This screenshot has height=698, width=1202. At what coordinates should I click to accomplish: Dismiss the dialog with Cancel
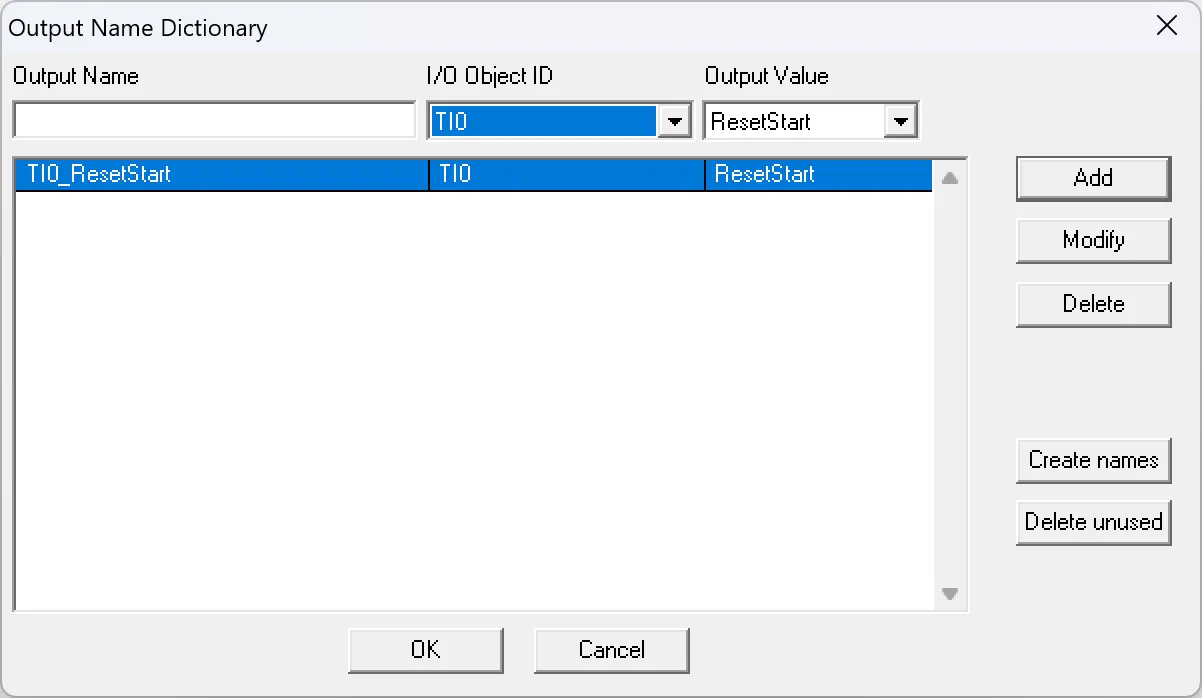point(611,650)
